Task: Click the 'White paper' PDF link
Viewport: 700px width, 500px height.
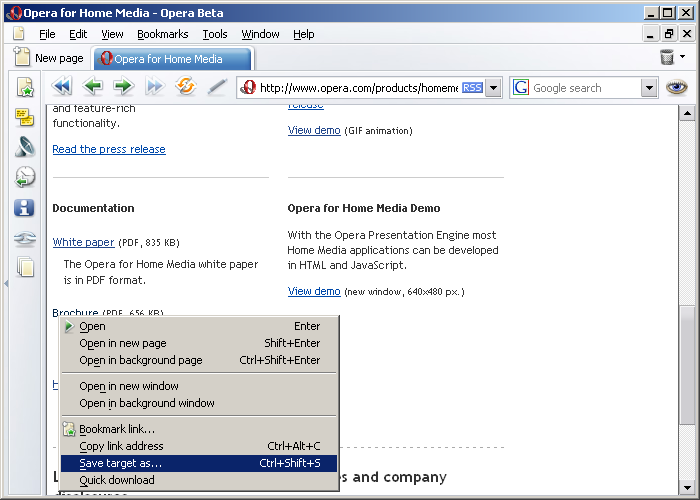Action: tap(83, 242)
